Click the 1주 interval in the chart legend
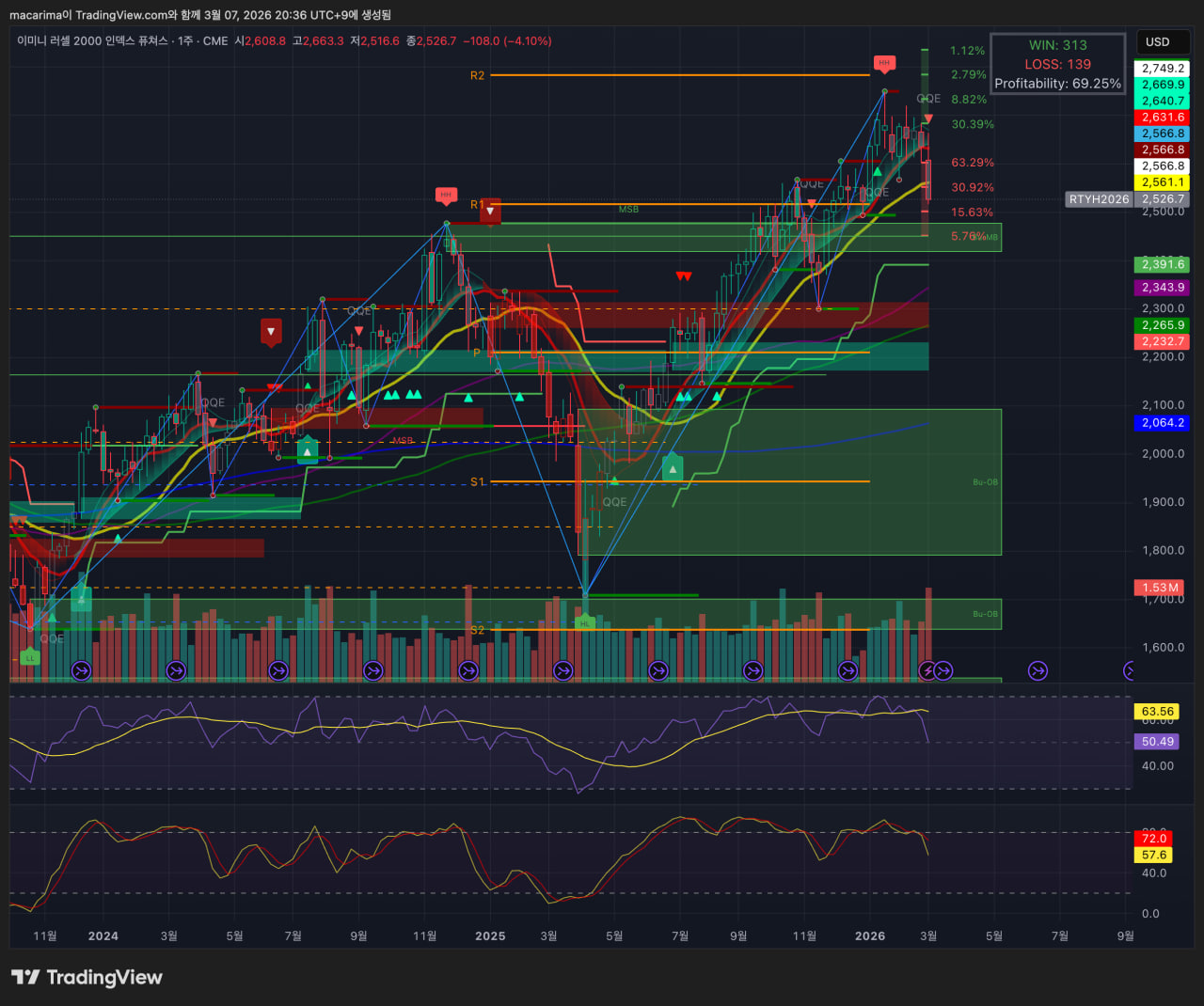 click(185, 41)
